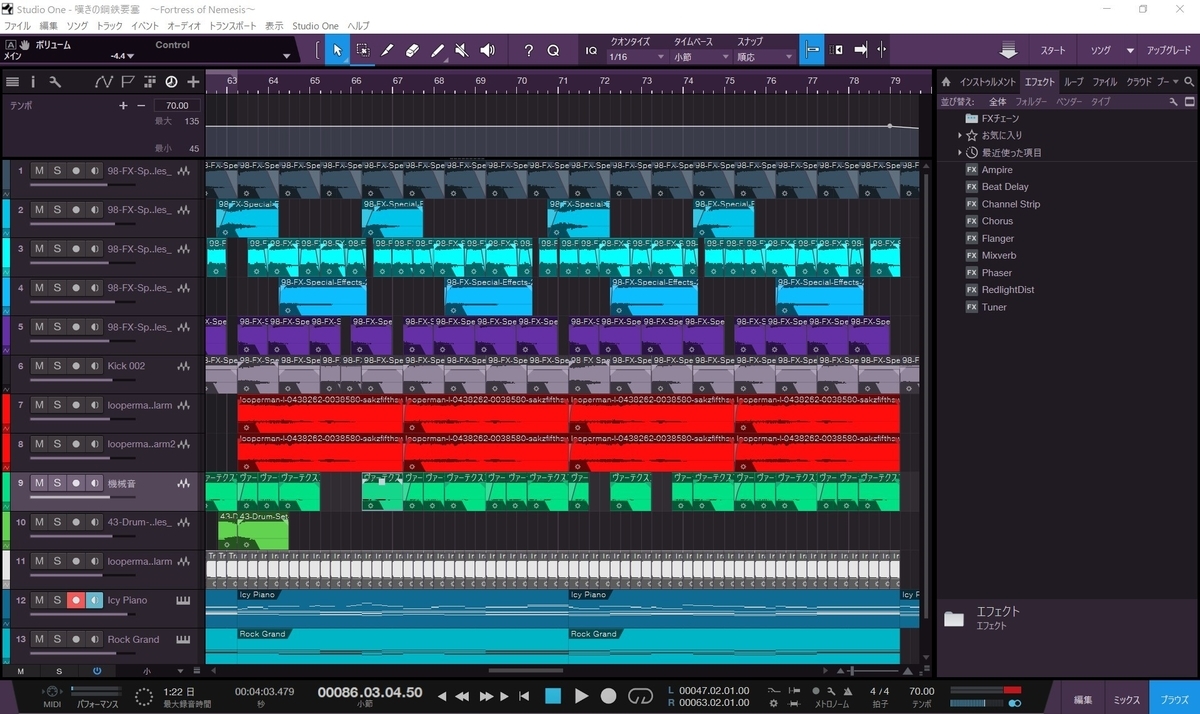Open the track list icon
Viewport: 1200px width, 714px height.
13,82
